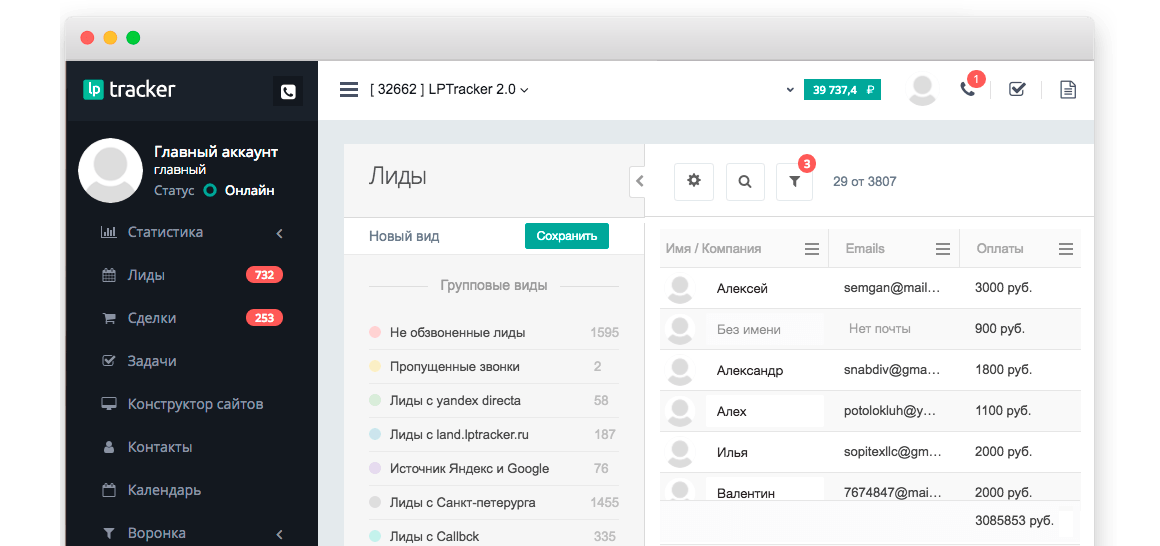Open calls notification phone icon with badge
Screen dimensions: 1160x546
coord(967,88)
